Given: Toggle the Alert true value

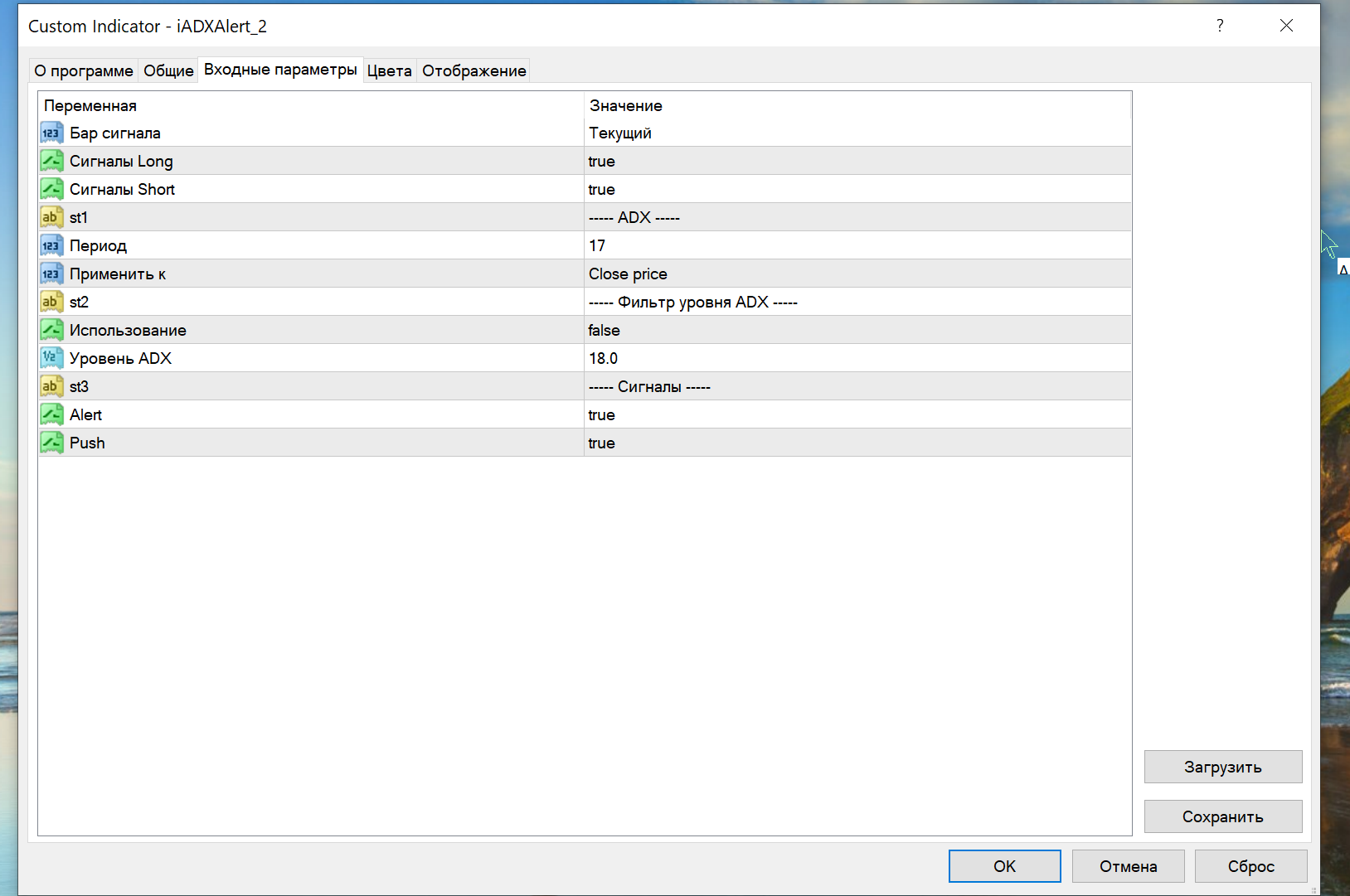Looking at the screenshot, I should pos(602,415).
